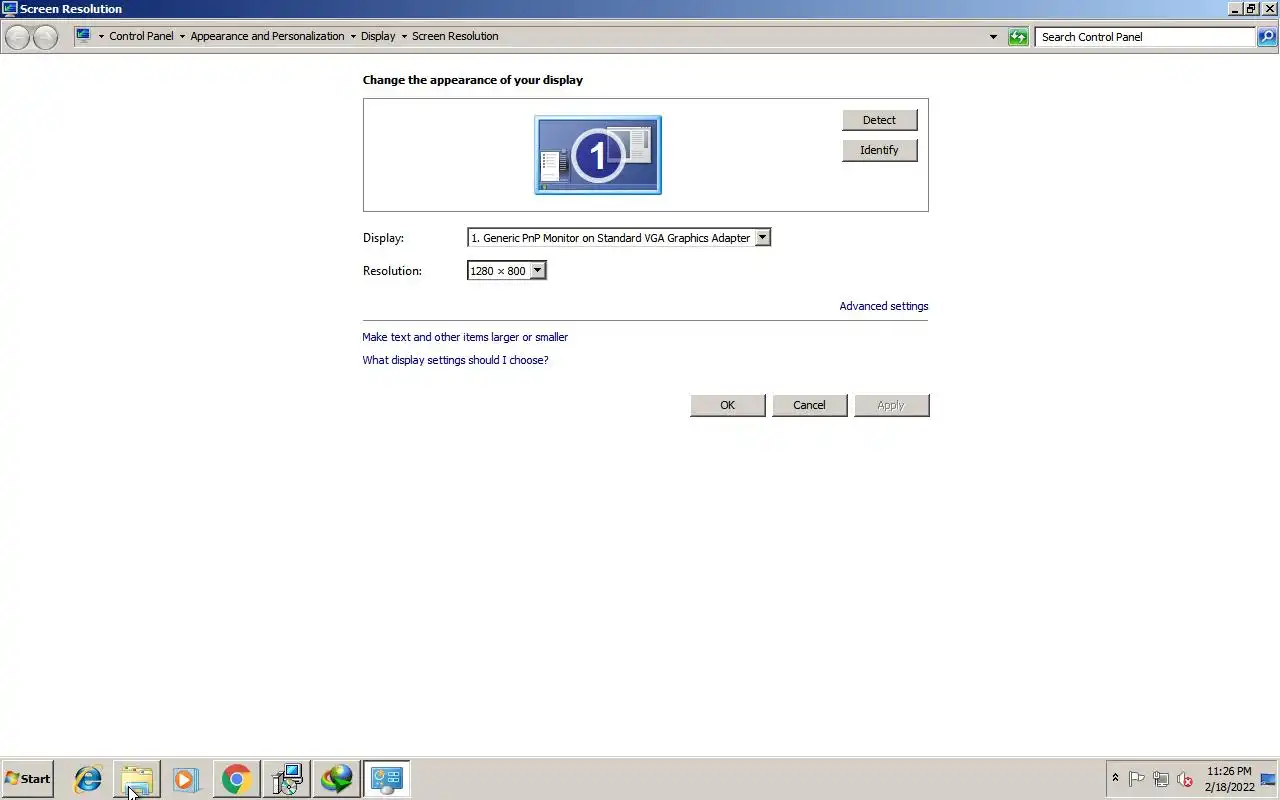
Task: Click Show desktop at taskbar end
Action: pyautogui.click(x=1270, y=779)
